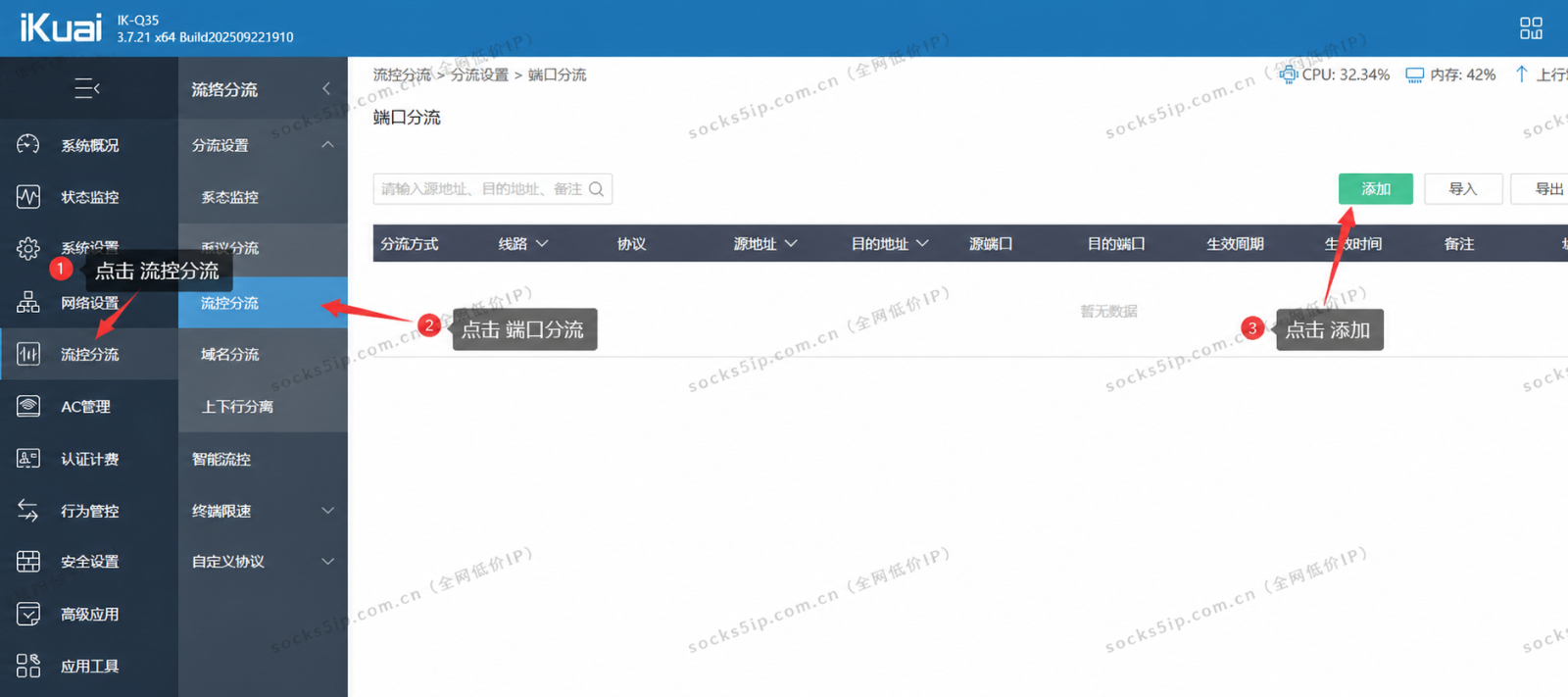Open the 目的地址 column filter dropdown
The width and height of the screenshot is (1568, 697).
922,243
